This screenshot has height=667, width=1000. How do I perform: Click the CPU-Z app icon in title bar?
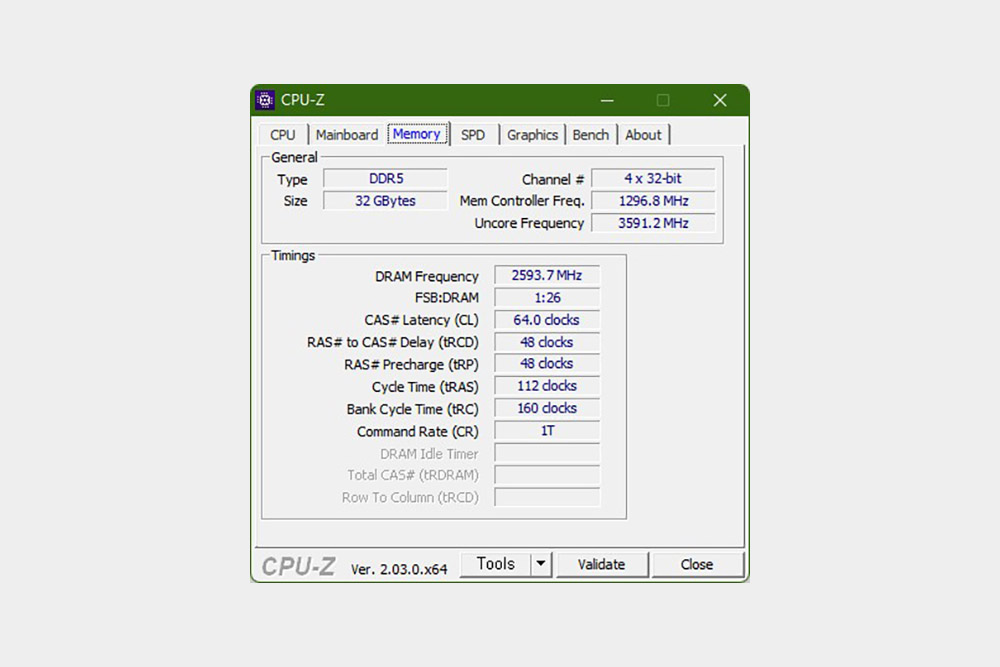[265, 100]
